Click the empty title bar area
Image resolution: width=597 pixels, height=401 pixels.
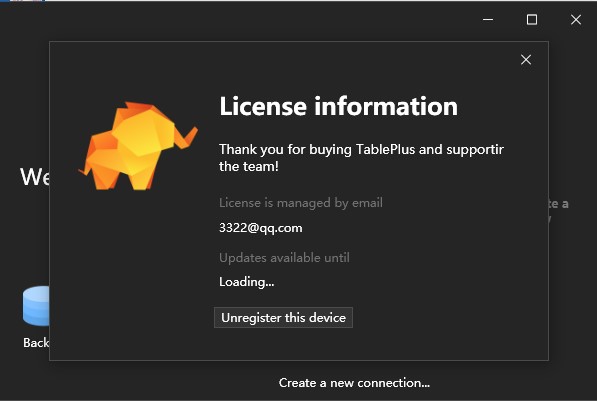[244, 19]
